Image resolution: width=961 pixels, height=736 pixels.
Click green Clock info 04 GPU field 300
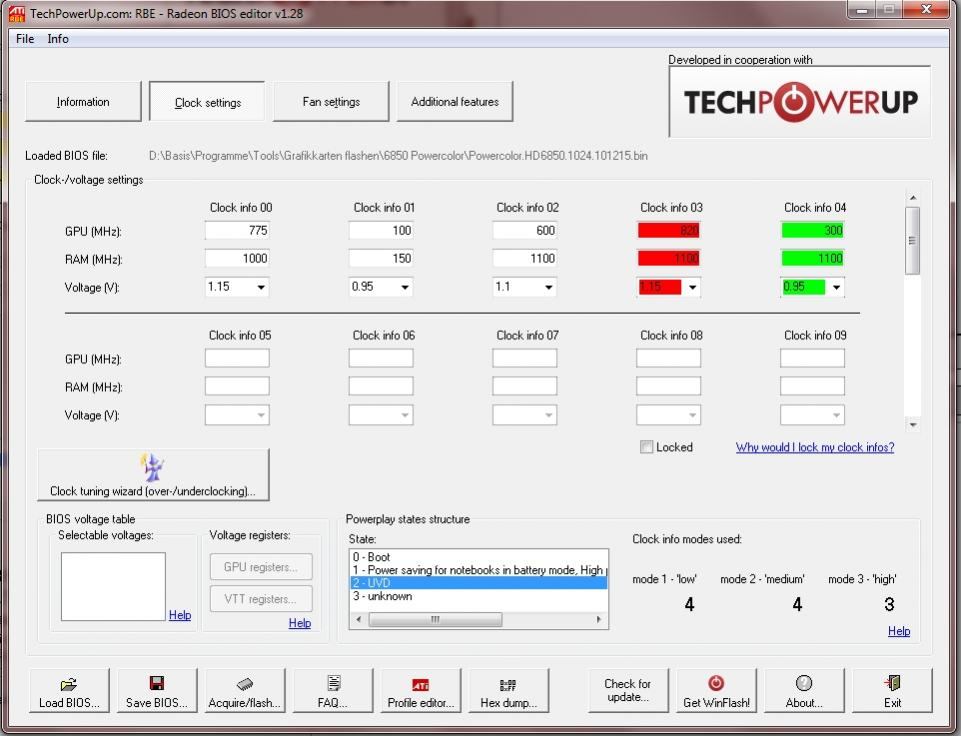tap(812, 230)
